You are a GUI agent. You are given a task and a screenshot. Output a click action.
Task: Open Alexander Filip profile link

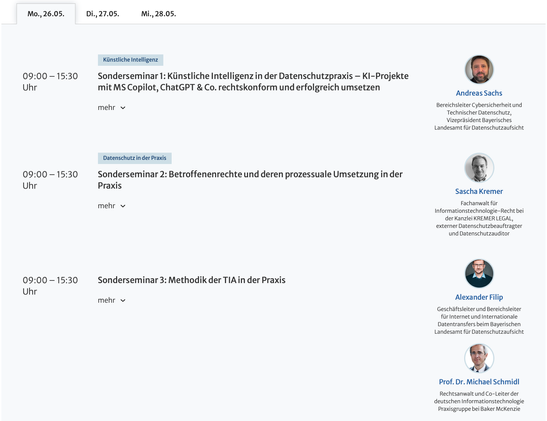point(479,297)
